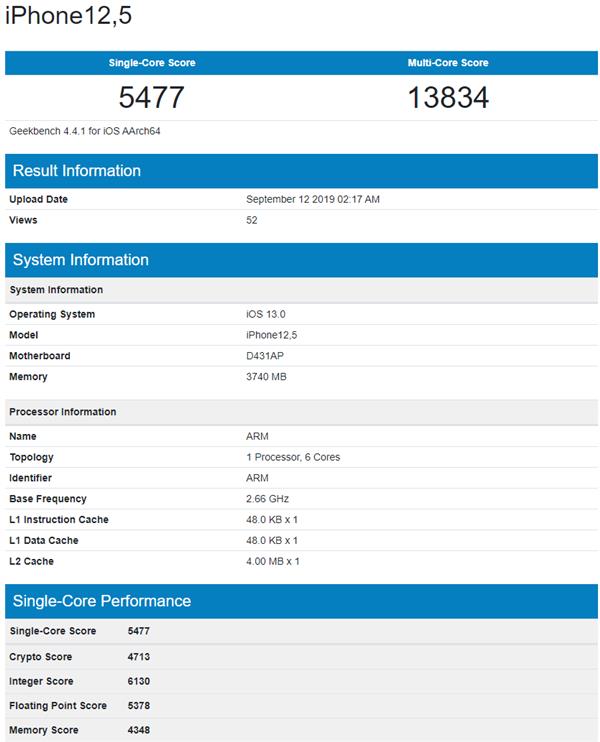600x742 pixels.
Task: Select the Integer Score label
Action: pyautogui.click(x=41, y=681)
